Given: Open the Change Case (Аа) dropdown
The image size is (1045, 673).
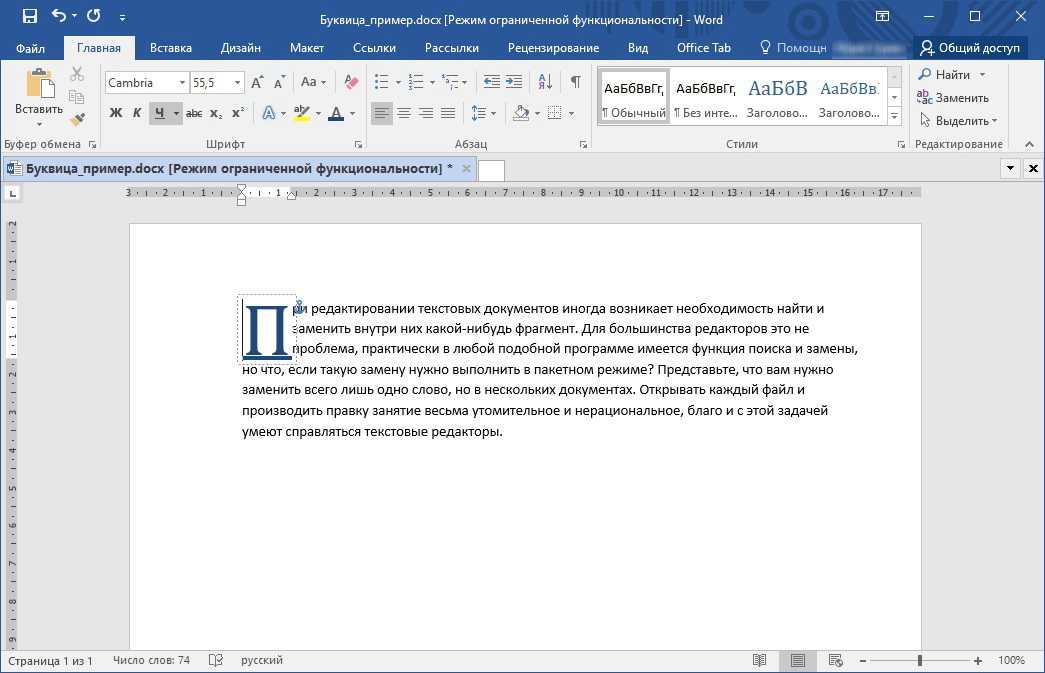Looking at the screenshot, I should (313, 83).
